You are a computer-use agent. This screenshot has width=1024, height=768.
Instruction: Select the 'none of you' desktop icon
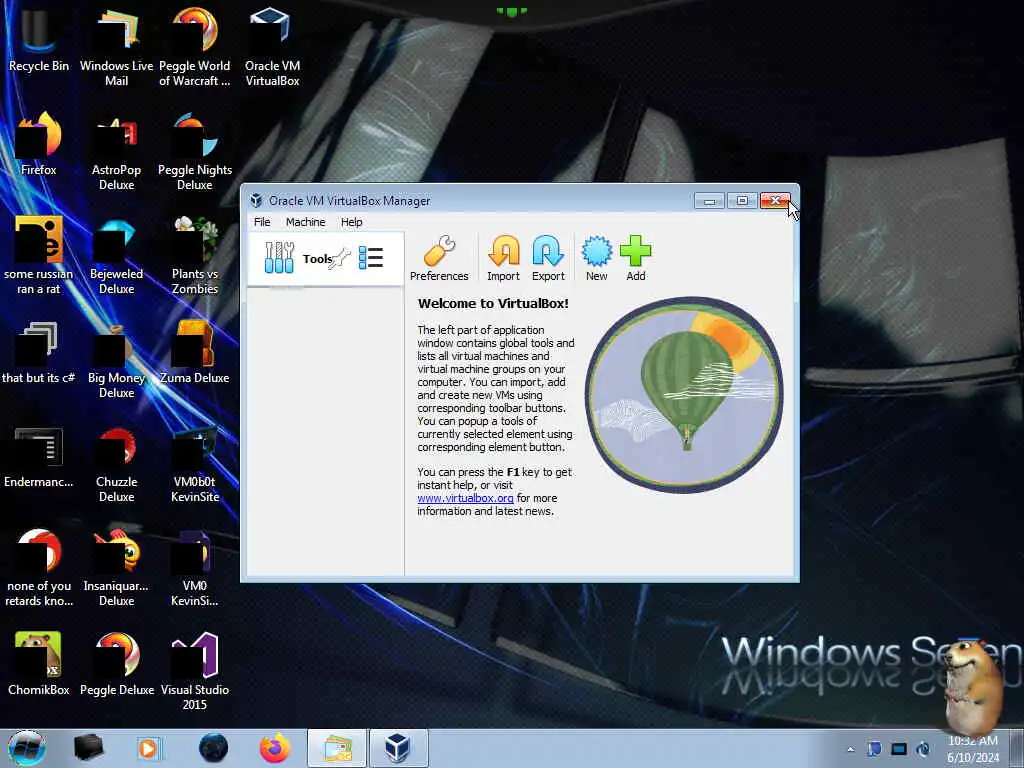pos(39,568)
